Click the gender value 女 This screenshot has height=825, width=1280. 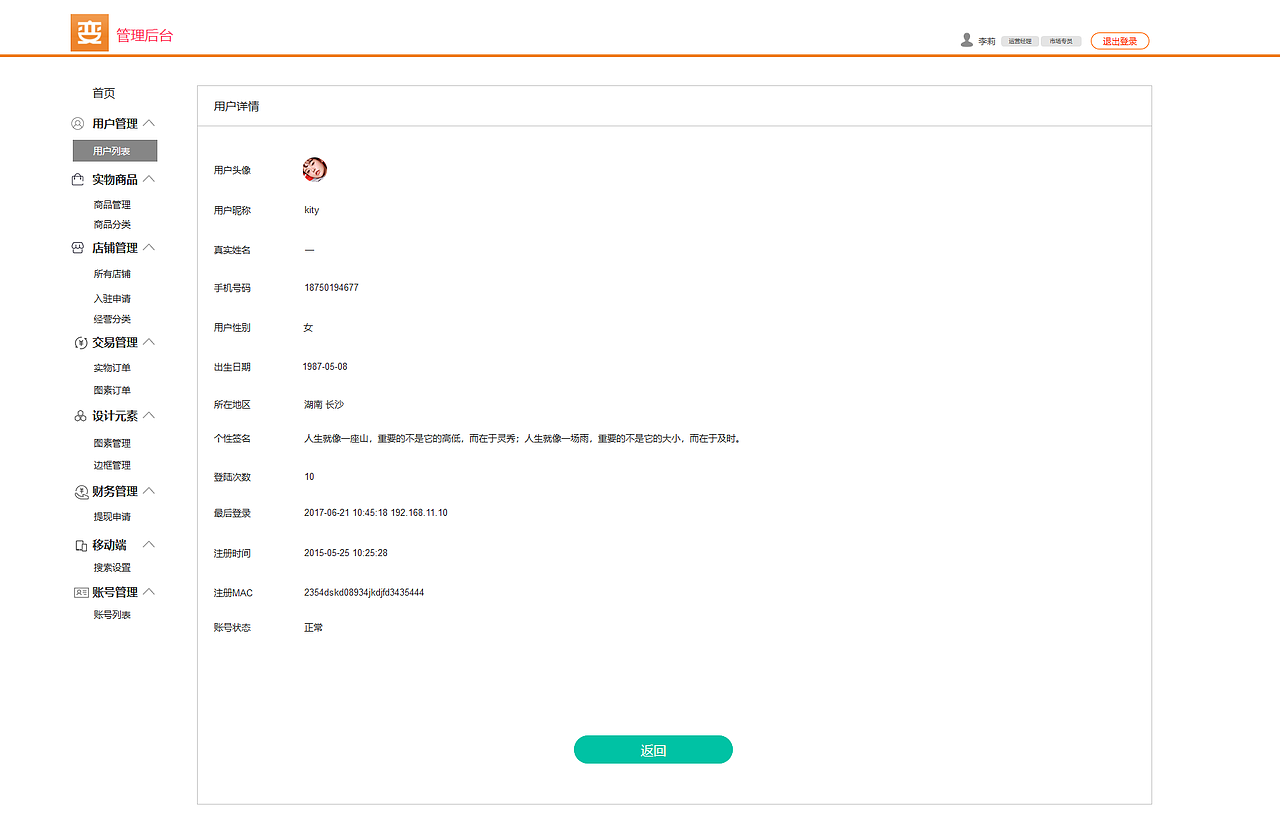coord(308,328)
